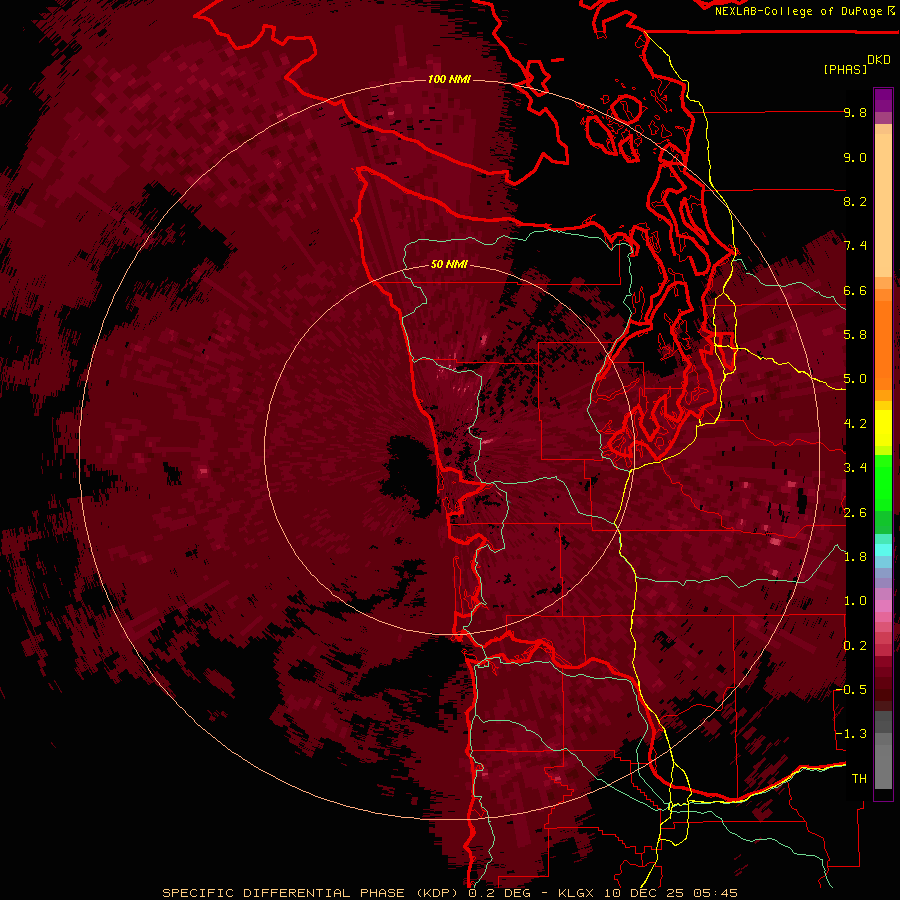
Task: Click the [PHAS] legend header
Action: [x=845, y=69]
